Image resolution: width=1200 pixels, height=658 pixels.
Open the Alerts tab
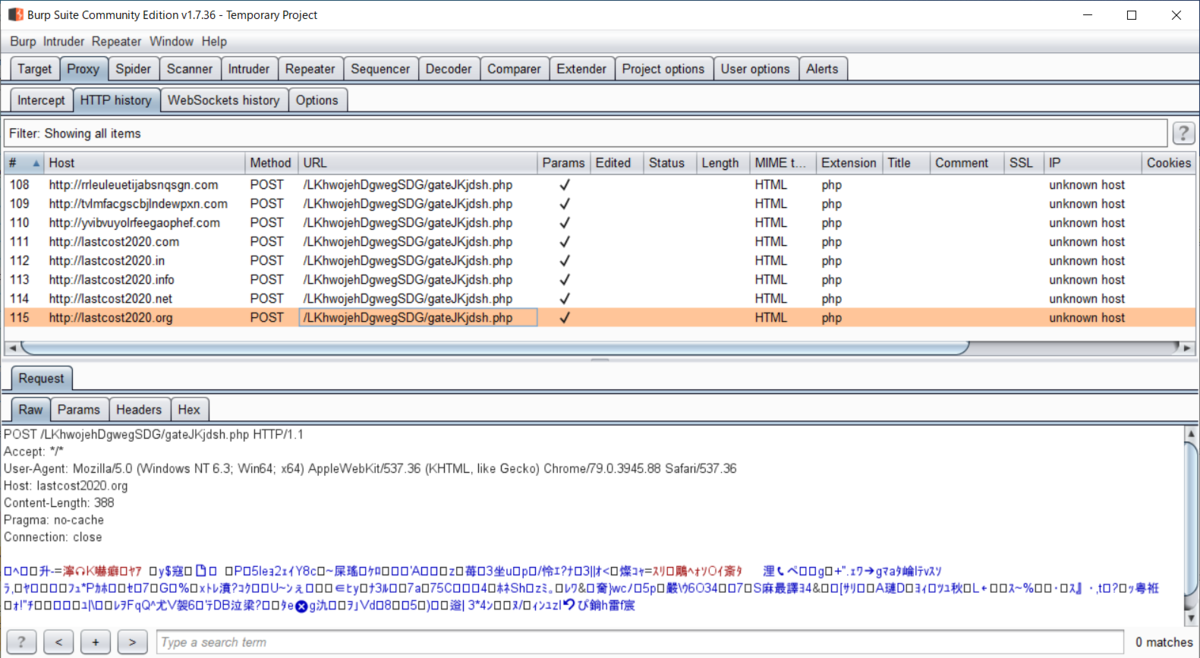click(x=823, y=69)
